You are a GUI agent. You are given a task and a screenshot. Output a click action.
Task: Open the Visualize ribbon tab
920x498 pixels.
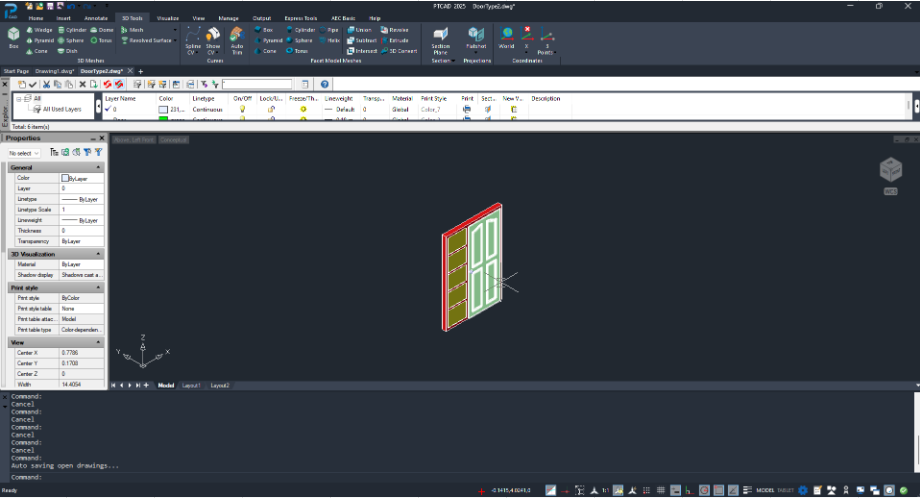click(x=167, y=18)
